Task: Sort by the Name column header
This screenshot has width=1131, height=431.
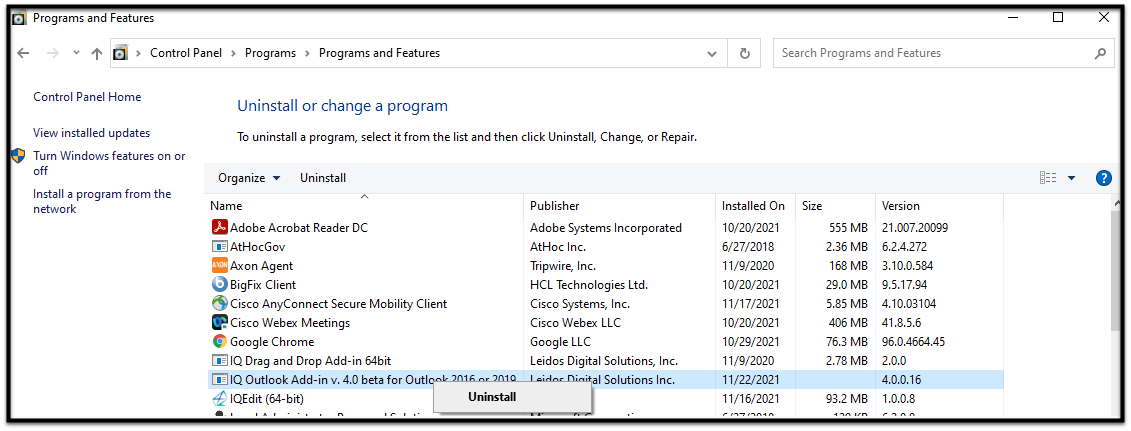Action: (365, 205)
